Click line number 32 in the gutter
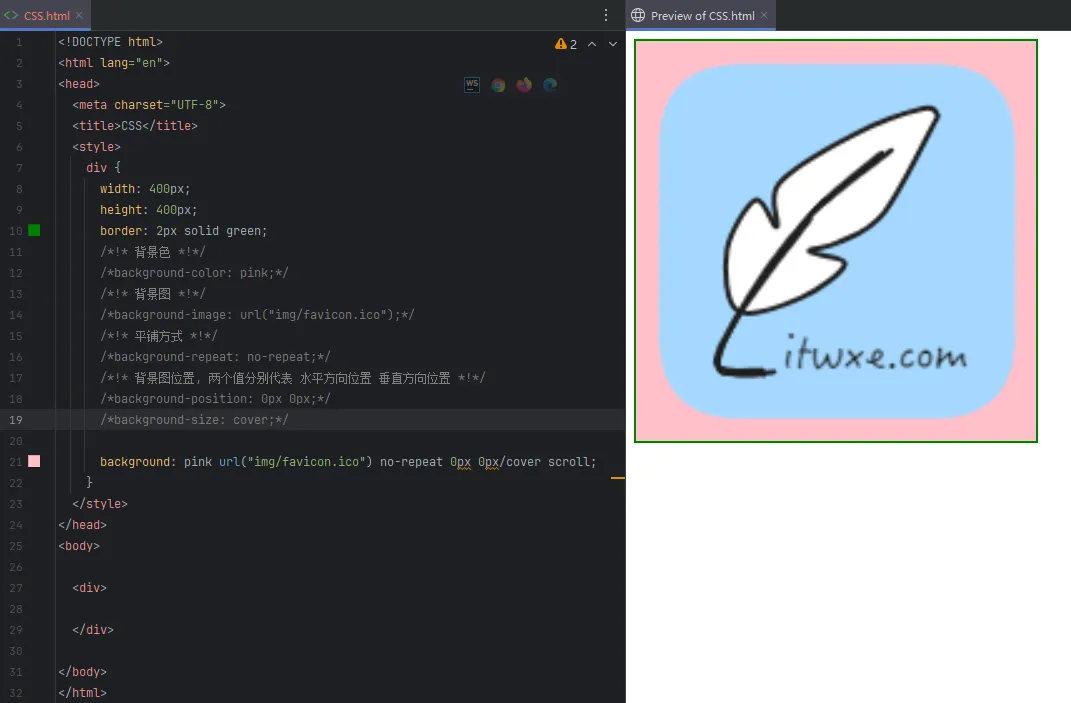The height and width of the screenshot is (703, 1071). [16, 693]
